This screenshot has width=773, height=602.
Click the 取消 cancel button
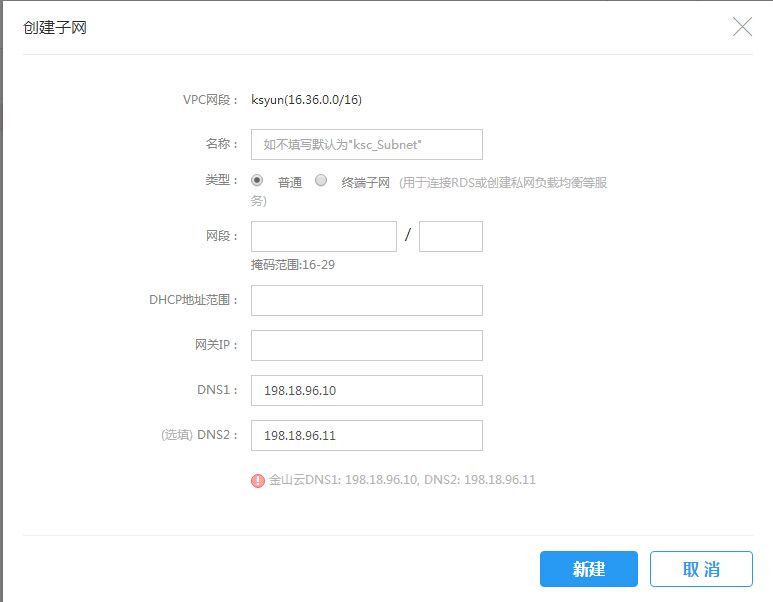pyautogui.click(x=701, y=569)
